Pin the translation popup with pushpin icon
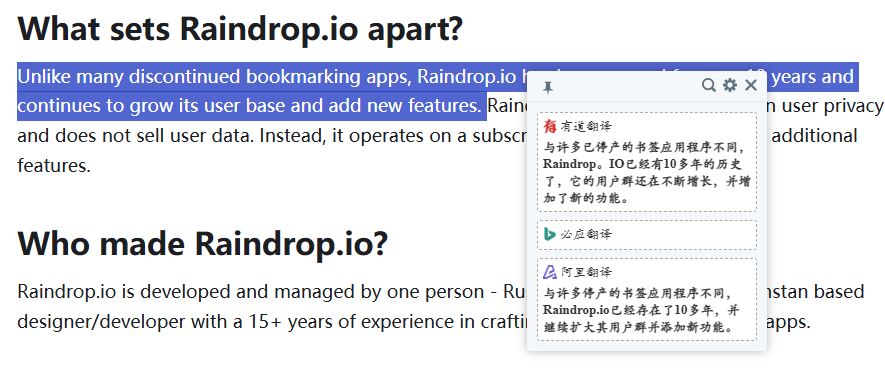 [547, 87]
